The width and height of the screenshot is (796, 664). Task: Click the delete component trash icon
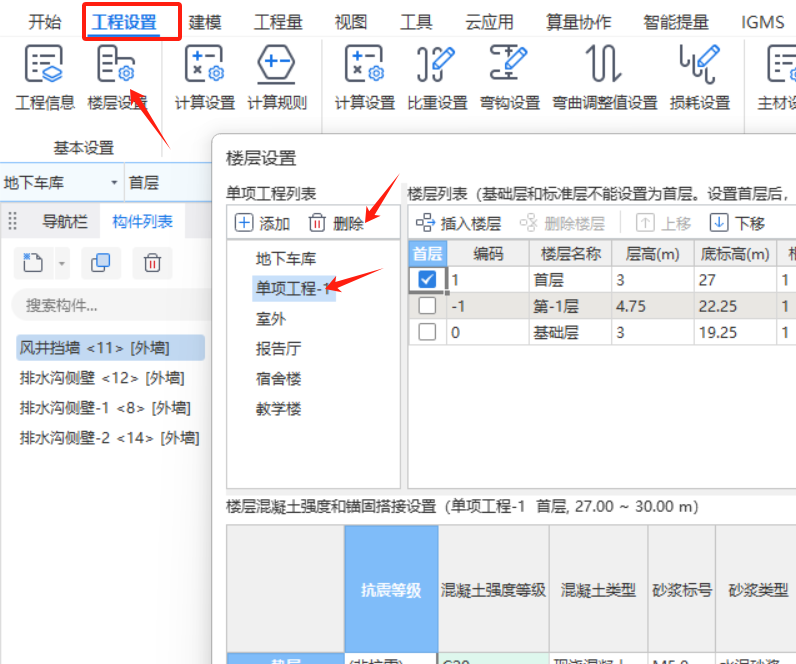point(152,263)
